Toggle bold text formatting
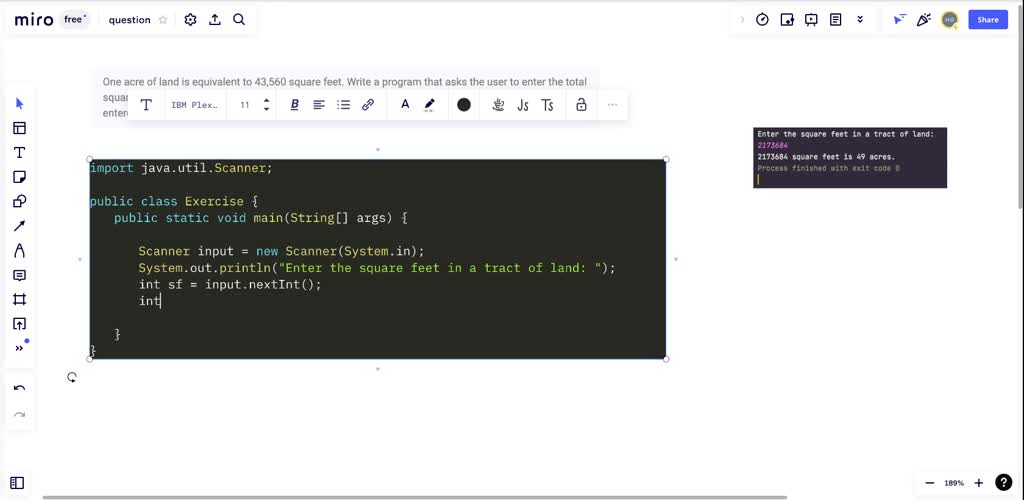Viewport: 1024px width, 500px height. point(294,105)
